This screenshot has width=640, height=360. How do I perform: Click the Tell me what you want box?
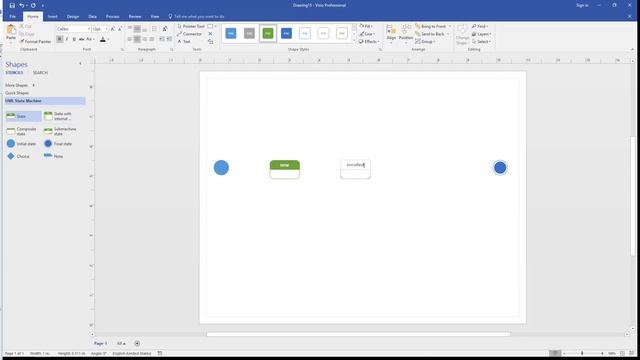[x=196, y=17]
